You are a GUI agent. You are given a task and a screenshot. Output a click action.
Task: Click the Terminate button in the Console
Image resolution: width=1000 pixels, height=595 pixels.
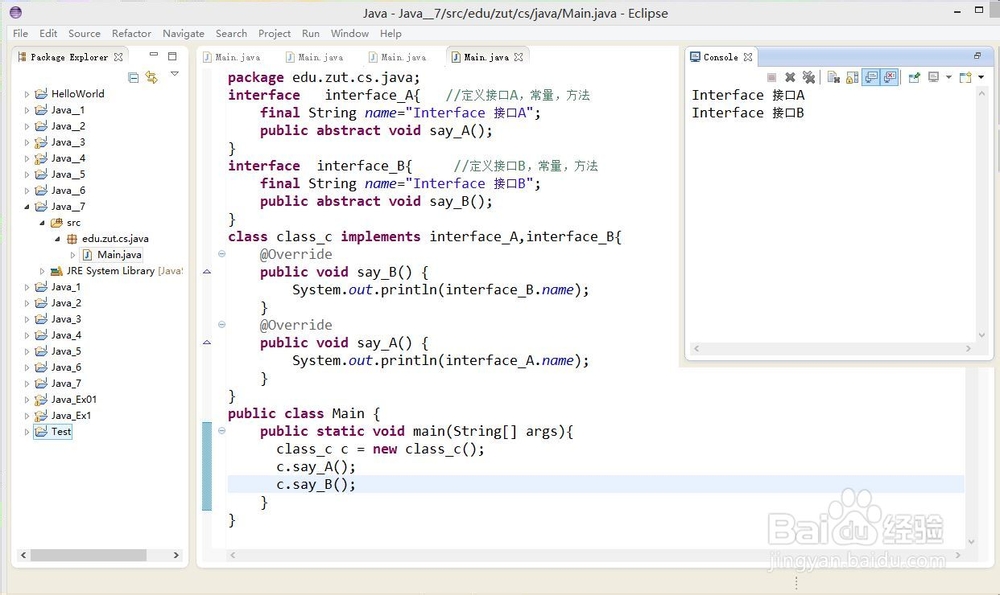click(772, 77)
